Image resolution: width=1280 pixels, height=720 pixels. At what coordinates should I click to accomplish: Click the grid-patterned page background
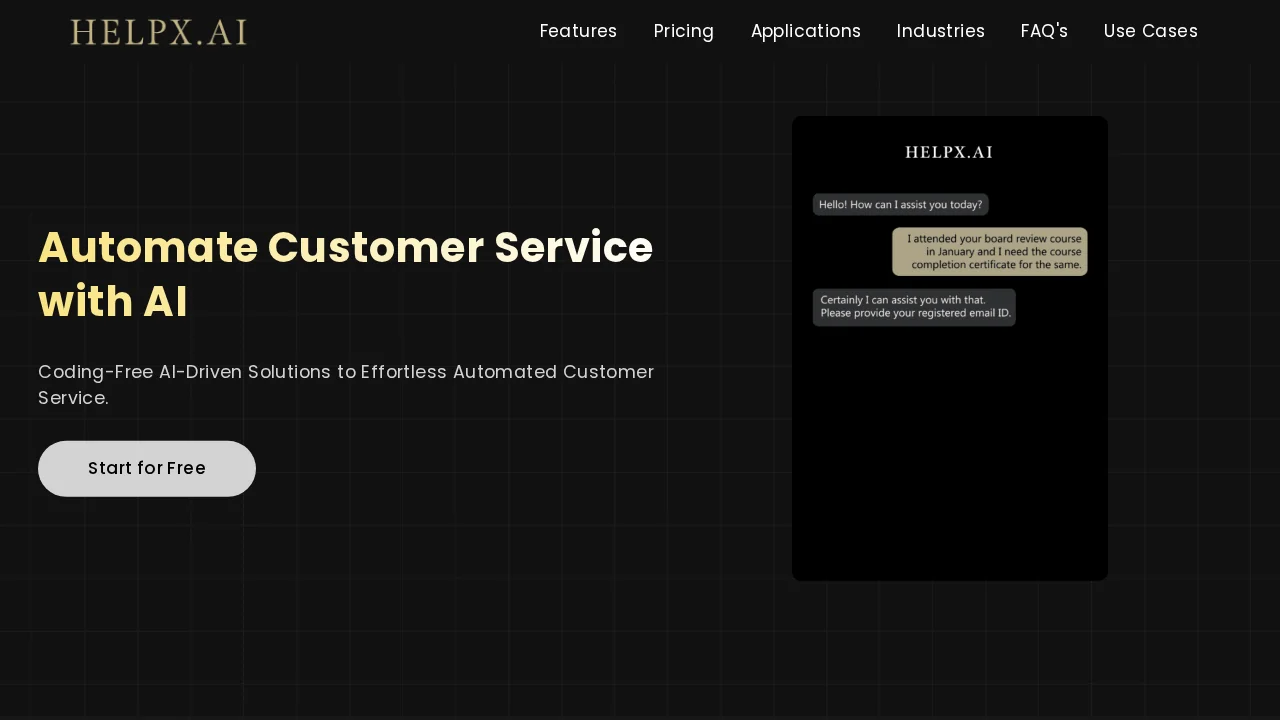point(400,620)
